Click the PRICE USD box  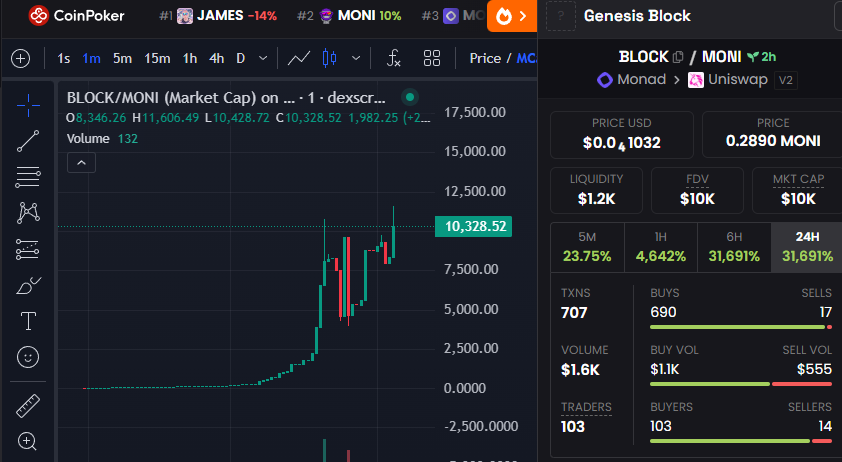[622, 135]
